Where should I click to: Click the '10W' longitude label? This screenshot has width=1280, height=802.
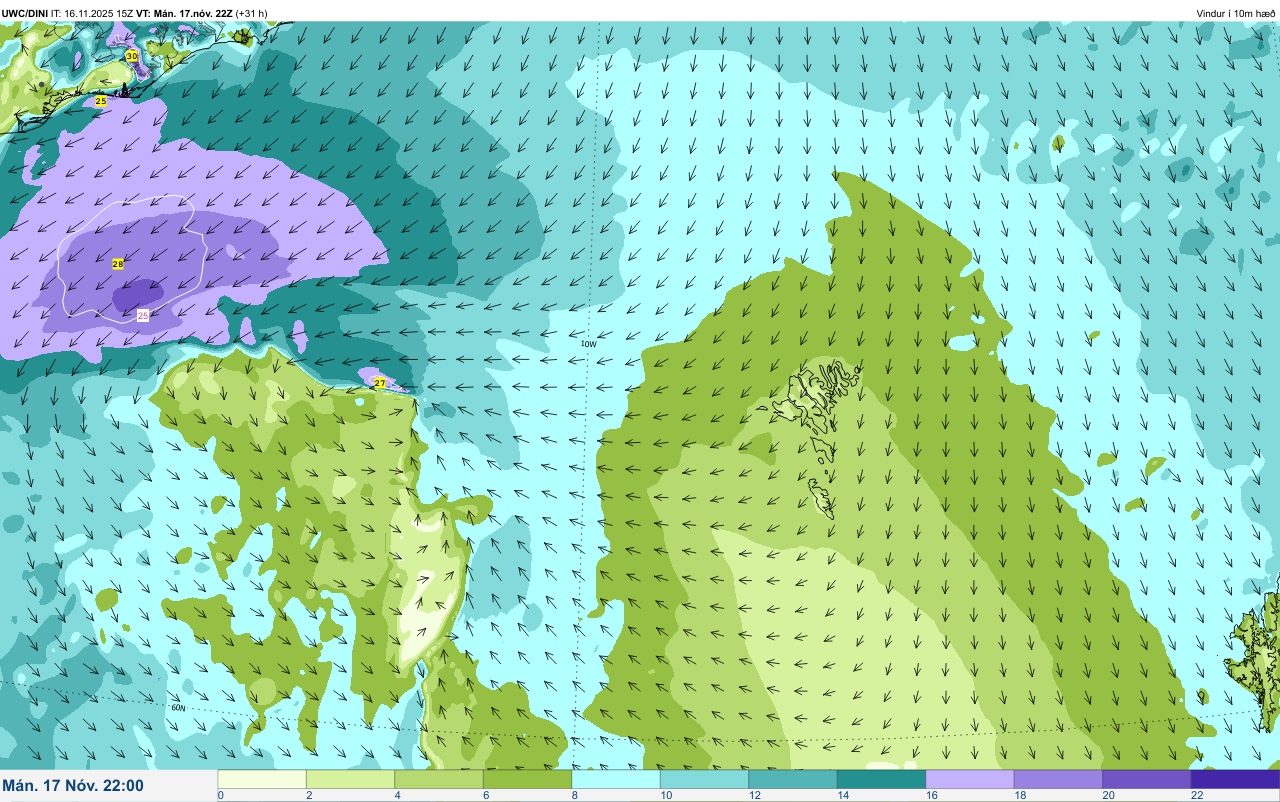[x=589, y=344]
